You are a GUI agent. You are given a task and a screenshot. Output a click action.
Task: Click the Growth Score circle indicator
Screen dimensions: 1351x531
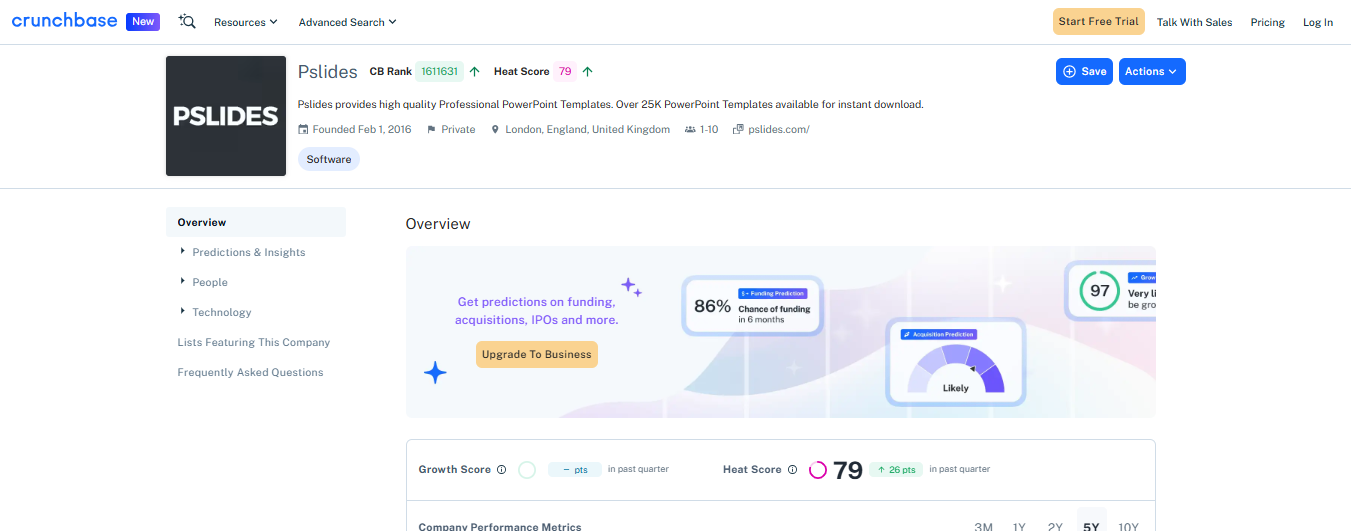527,470
